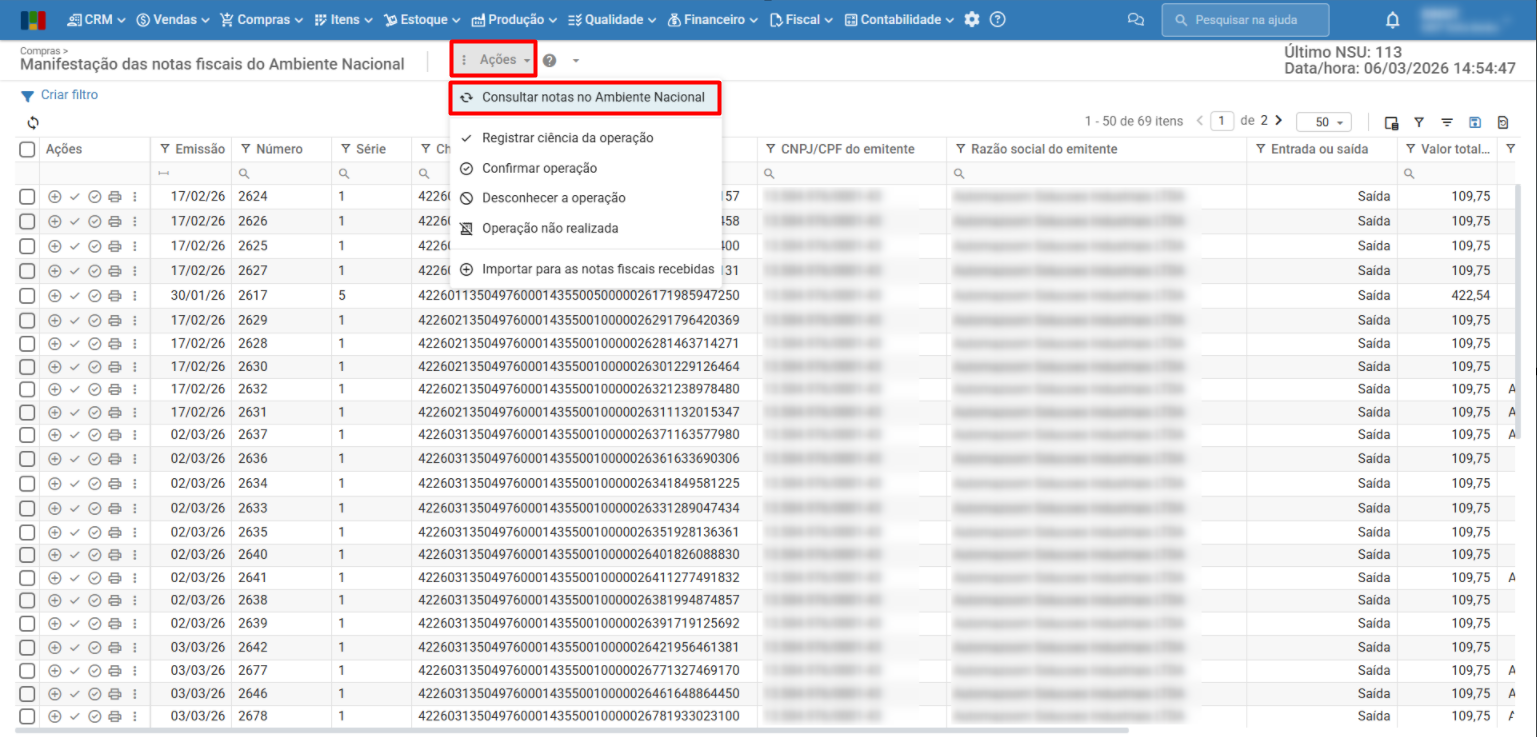
Task: Open the Contabilidade dropdown menu
Action: coord(899,20)
